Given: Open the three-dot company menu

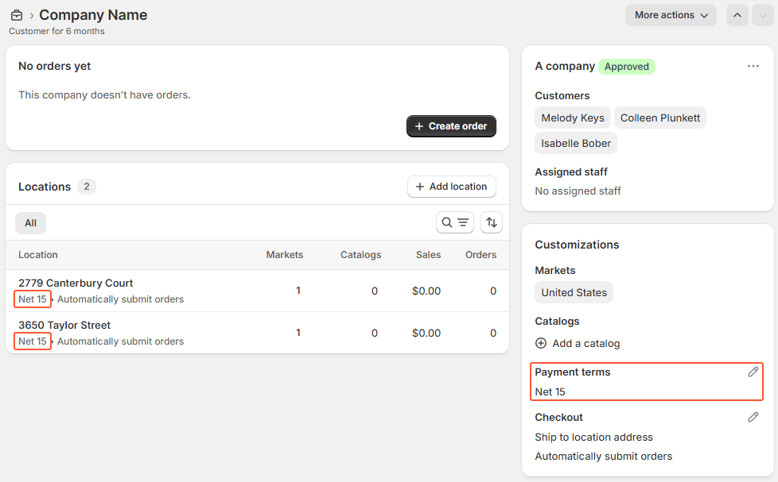Looking at the screenshot, I should pyautogui.click(x=752, y=67).
